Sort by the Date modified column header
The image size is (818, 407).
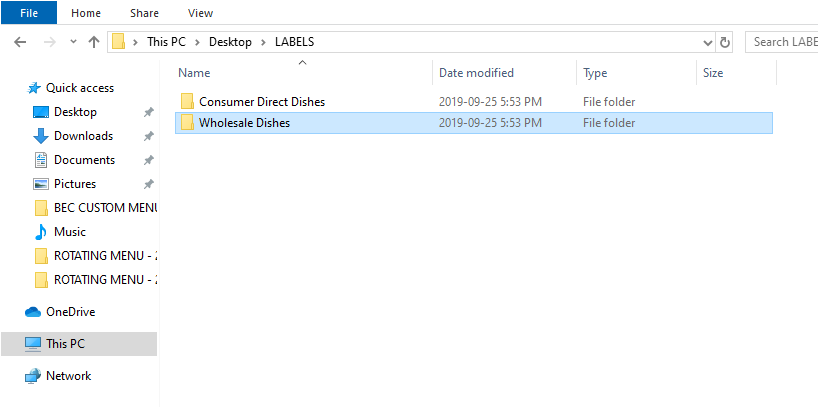pyautogui.click(x=476, y=73)
